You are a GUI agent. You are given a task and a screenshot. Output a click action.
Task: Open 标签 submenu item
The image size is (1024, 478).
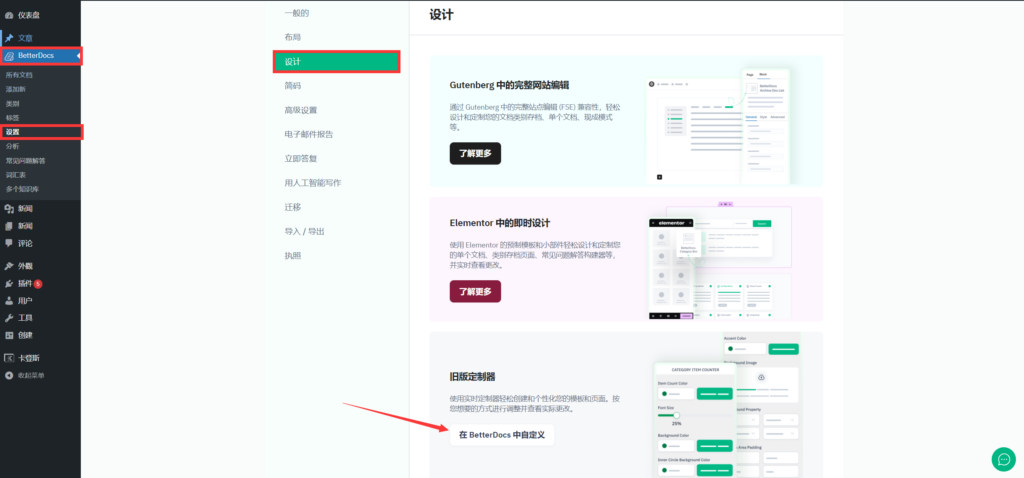(12, 118)
